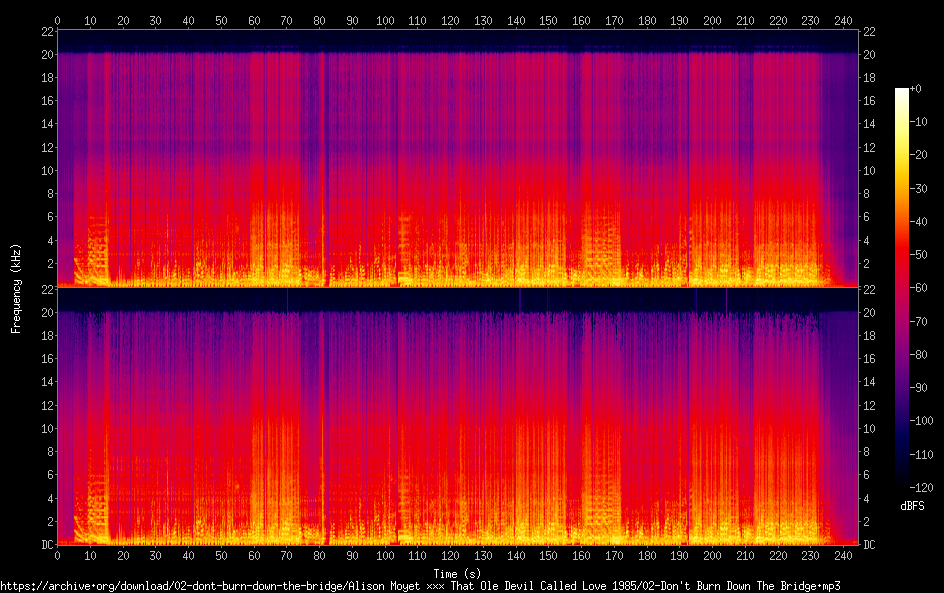The image size is (944, 593).
Task: Click the top white end of the dBFS color bar
Action: click(902, 92)
